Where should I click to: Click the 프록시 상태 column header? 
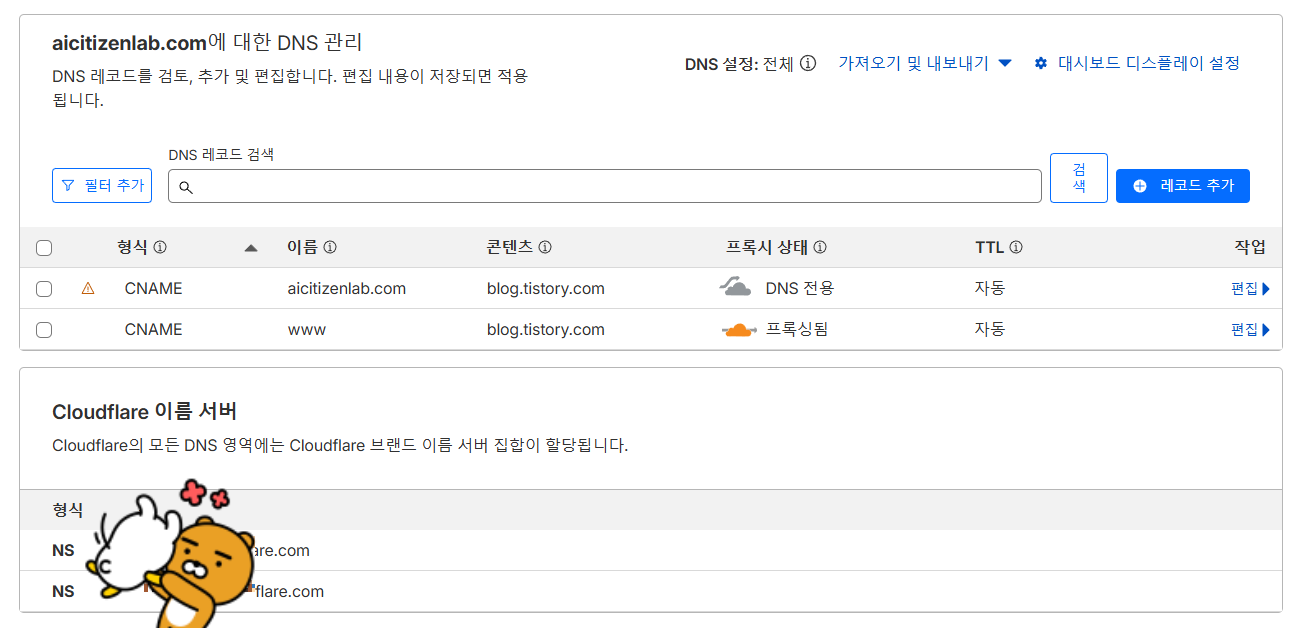tap(767, 247)
